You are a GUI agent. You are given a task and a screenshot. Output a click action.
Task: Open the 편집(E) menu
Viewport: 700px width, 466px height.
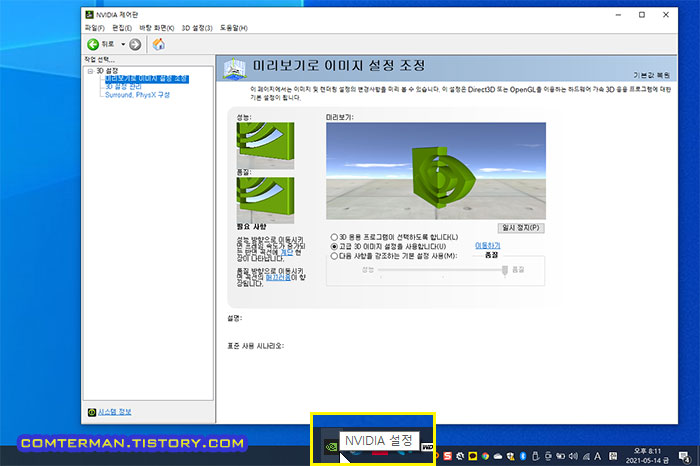click(x=122, y=28)
